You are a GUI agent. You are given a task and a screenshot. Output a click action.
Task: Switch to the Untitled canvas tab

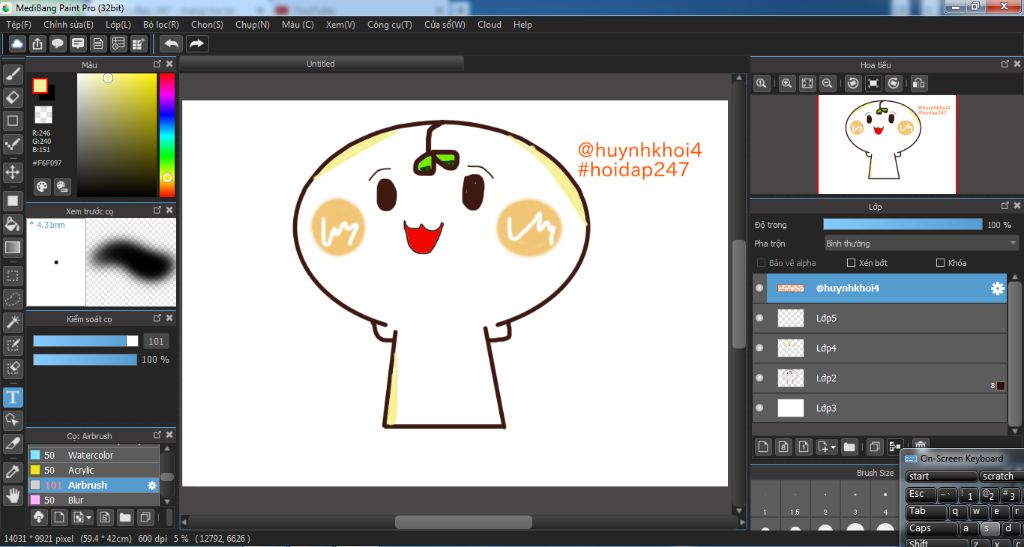pyautogui.click(x=321, y=63)
